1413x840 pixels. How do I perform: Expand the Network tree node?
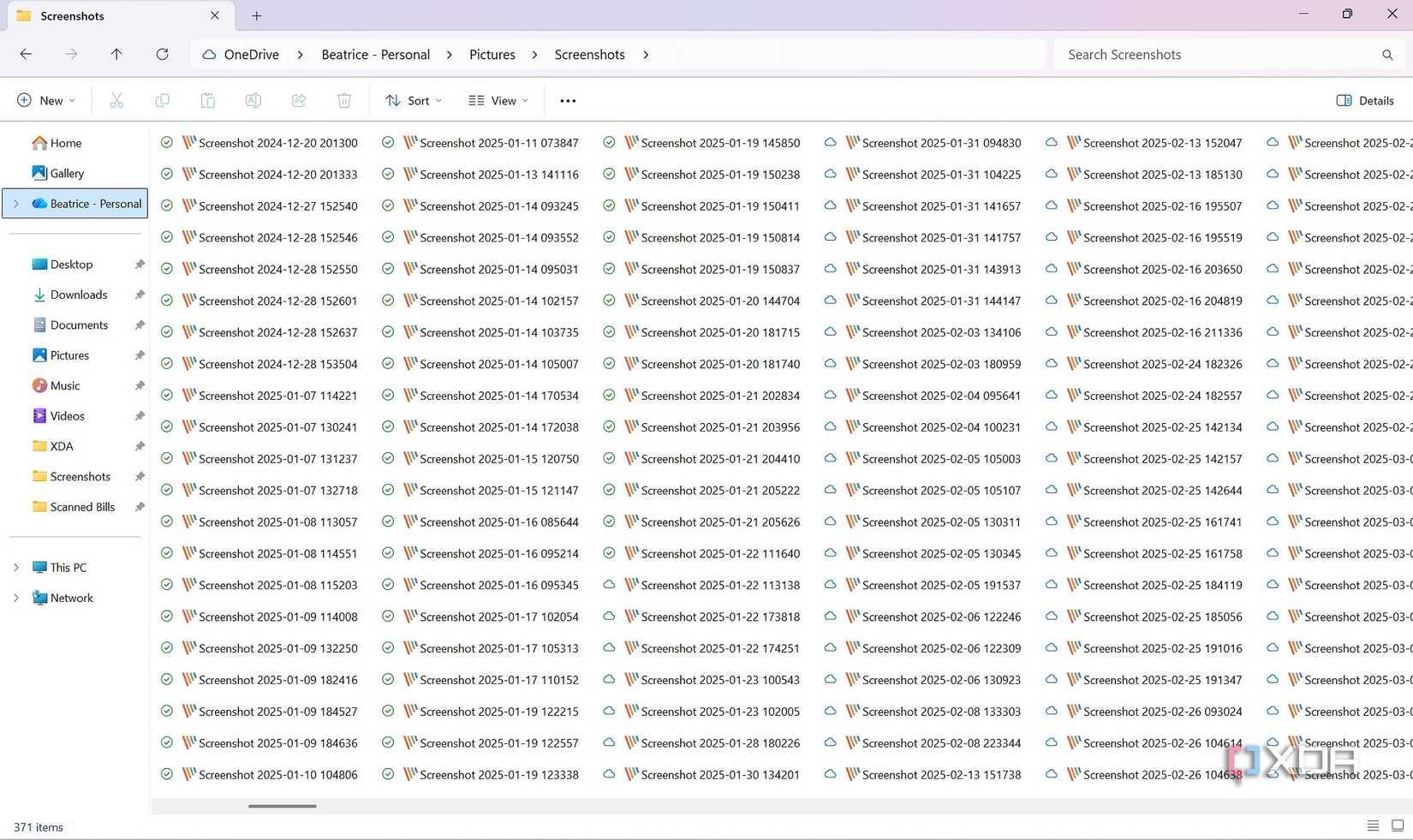(x=15, y=598)
